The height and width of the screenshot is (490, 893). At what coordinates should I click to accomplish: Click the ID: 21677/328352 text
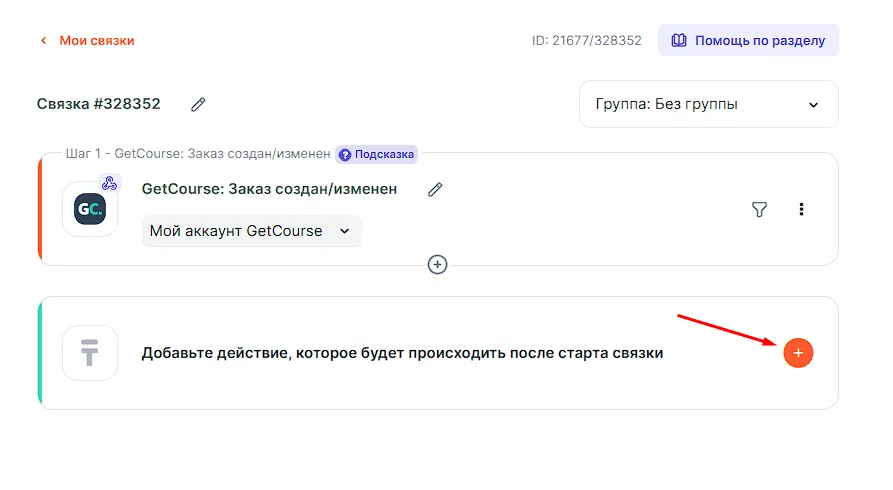tap(586, 41)
